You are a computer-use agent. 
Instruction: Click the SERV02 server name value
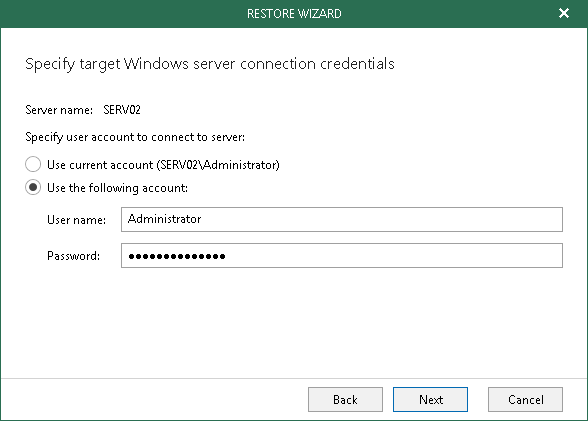coord(122,110)
